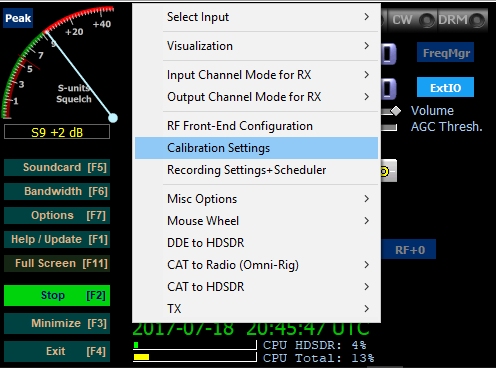Click the S9 +2 dB signal readout

57,132
